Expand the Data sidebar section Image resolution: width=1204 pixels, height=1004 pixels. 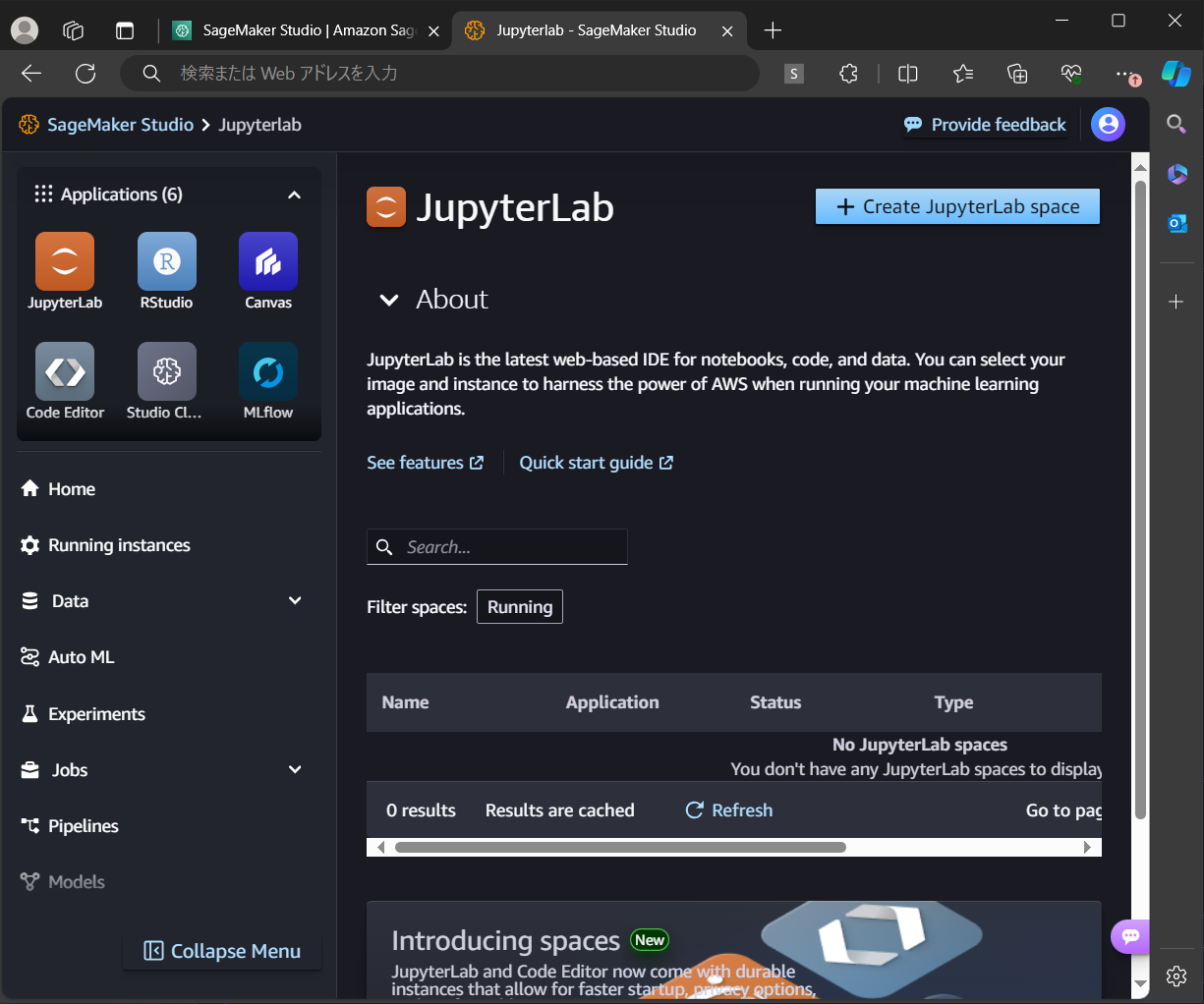pyautogui.click(x=294, y=600)
